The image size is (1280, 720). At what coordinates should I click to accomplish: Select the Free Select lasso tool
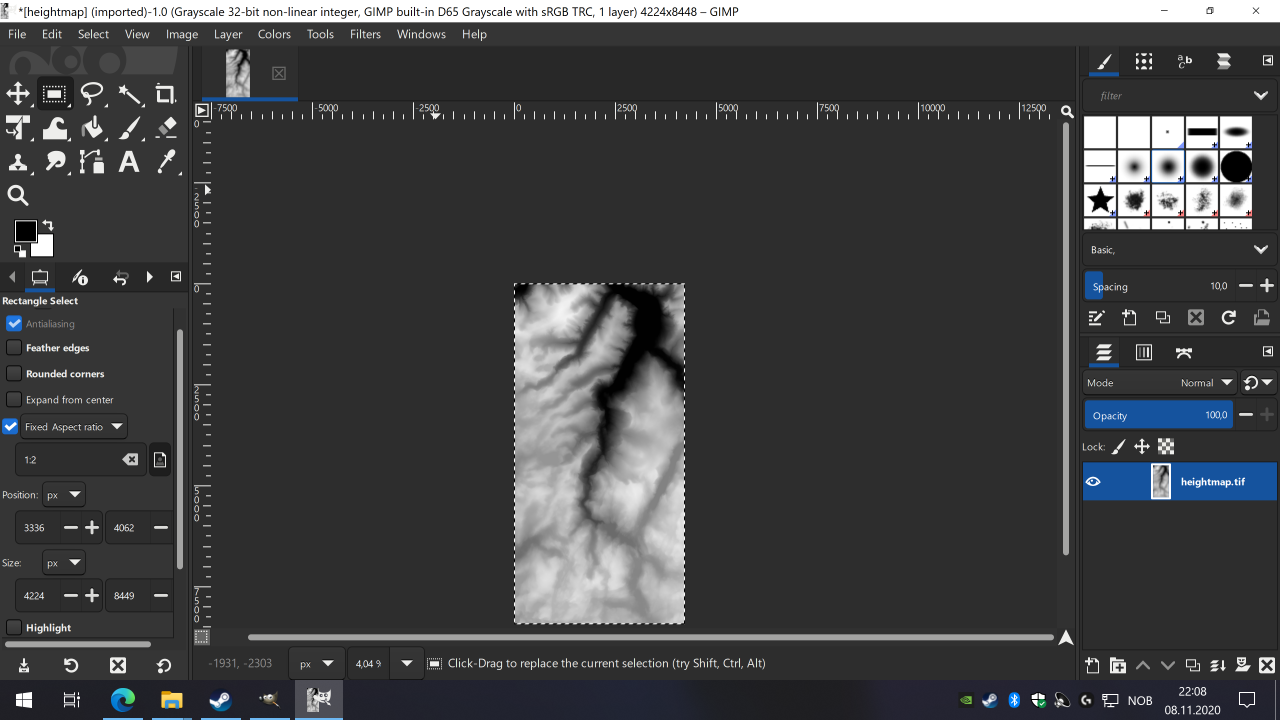pyautogui.click(x=92, y=94)
